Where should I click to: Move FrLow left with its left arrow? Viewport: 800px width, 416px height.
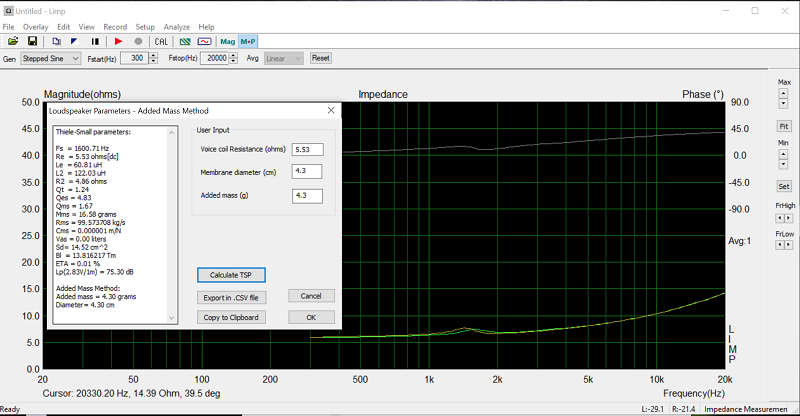(780, 245)
